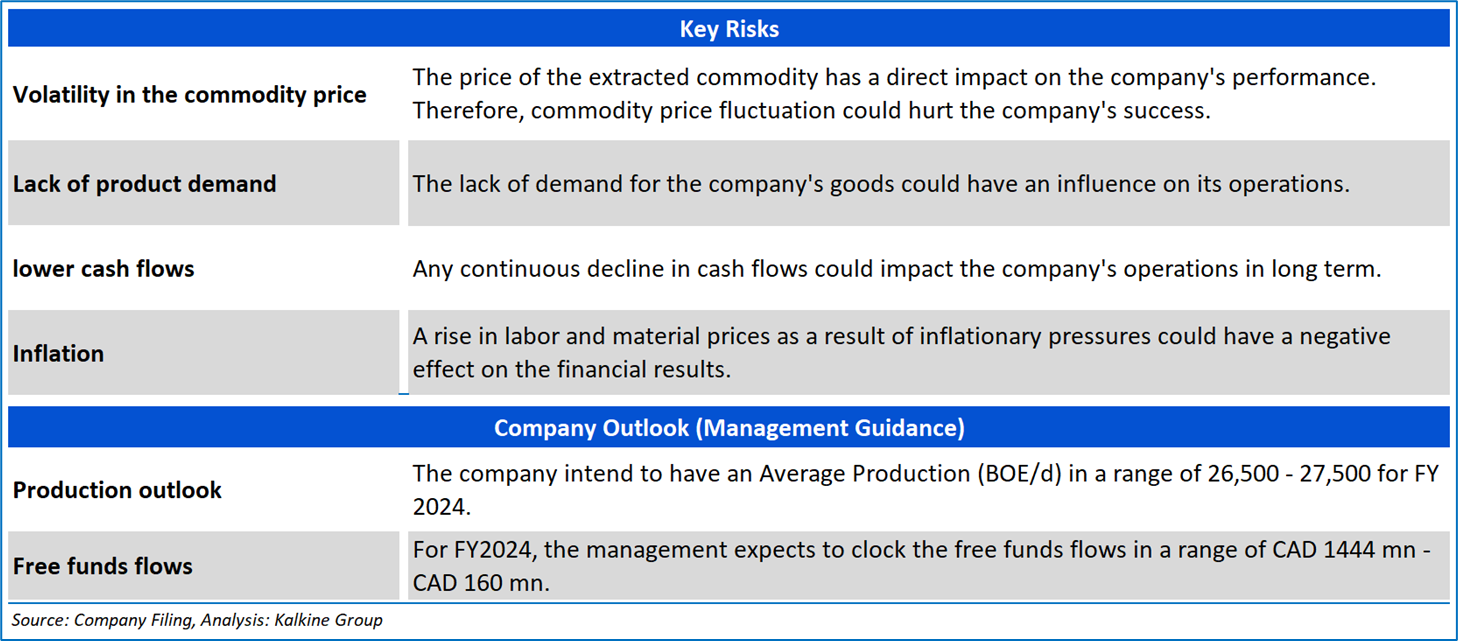
Task: Click the 'effect on the financial results' line
Action: tap(571, 369)
